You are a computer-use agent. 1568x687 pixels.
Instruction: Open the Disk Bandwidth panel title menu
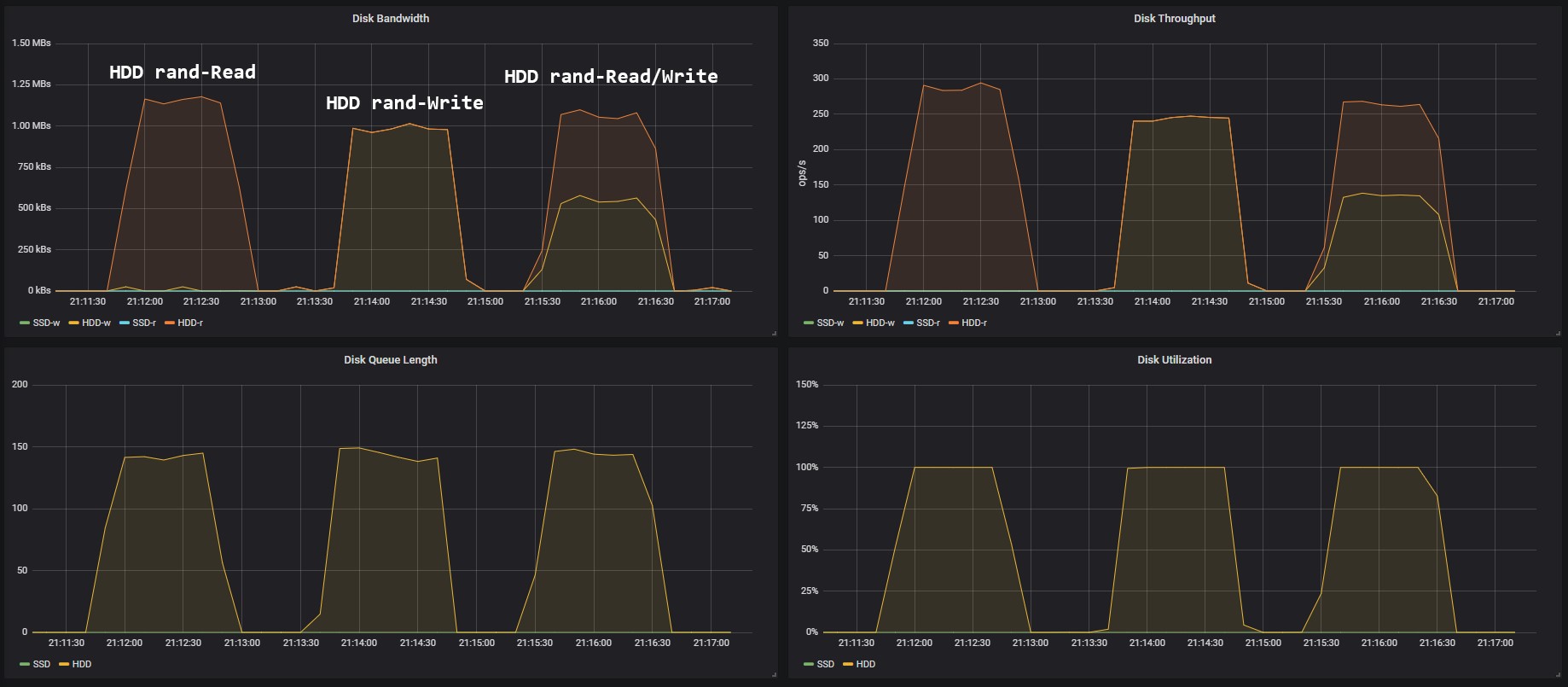(x=390, y=18)
